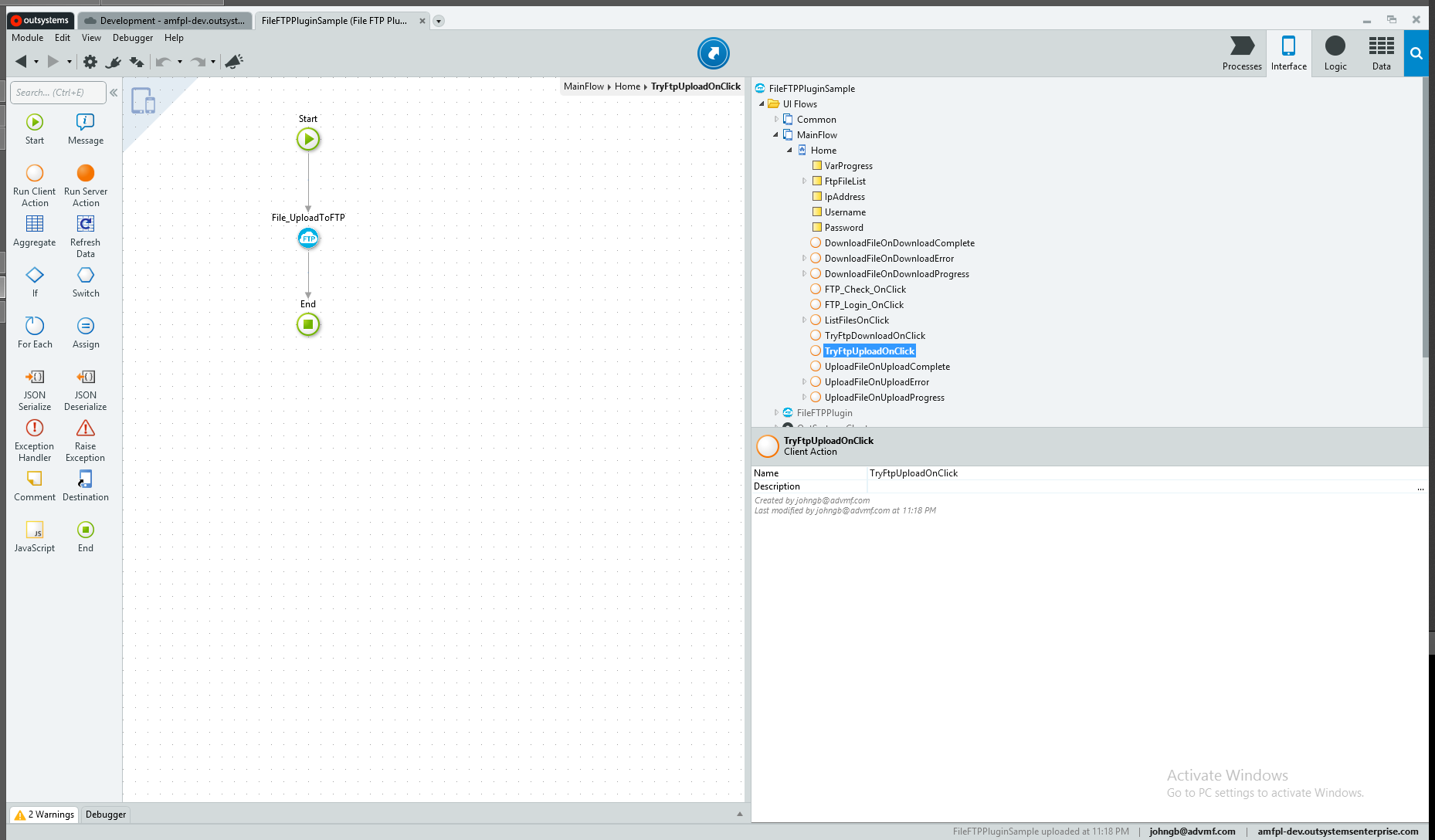Open the Logic layer
The image size is (1435, 840).
[x=1335, y=53]
